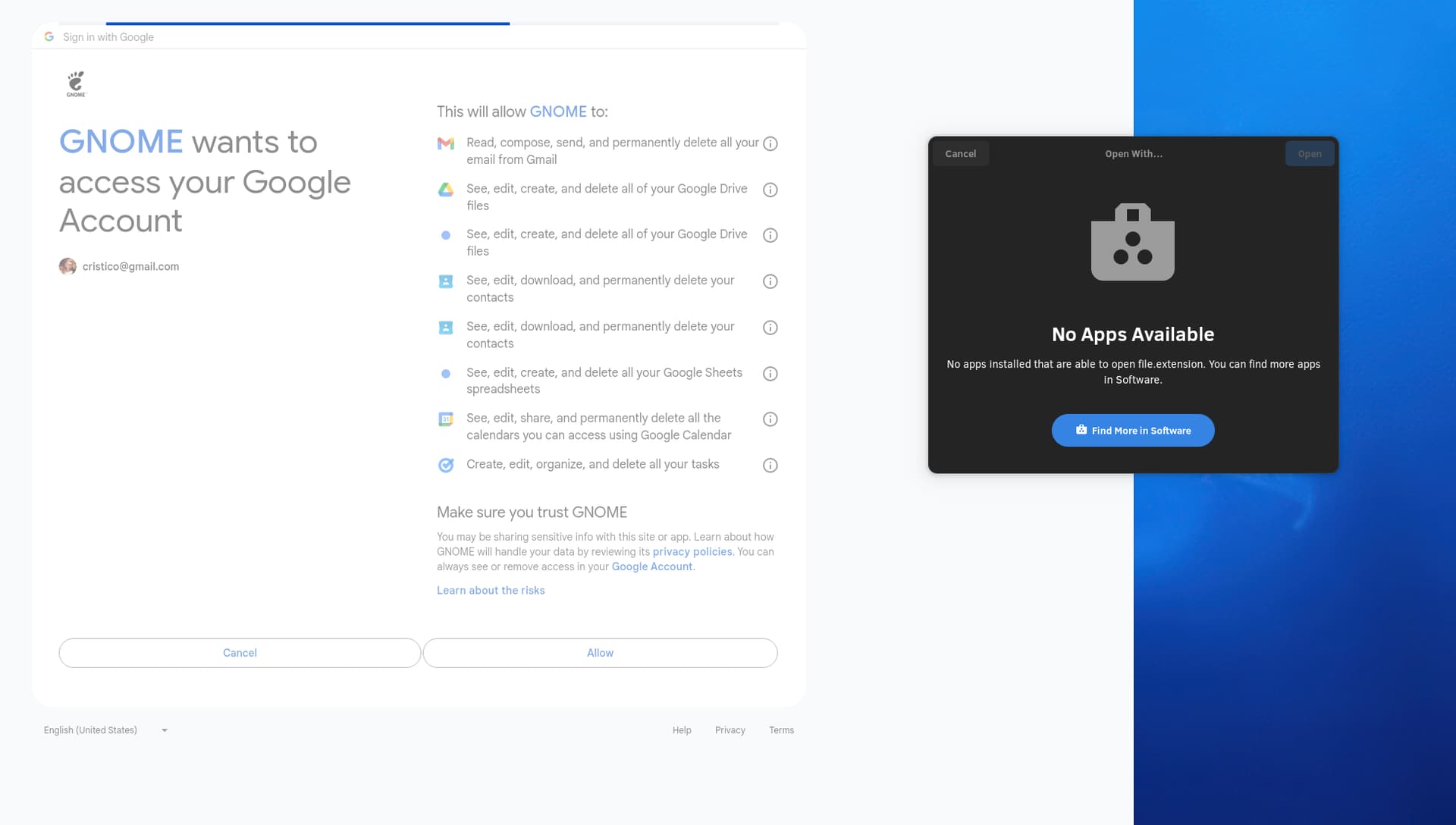
Task: Click the Google Sheets permission icon
Action: pos(446,373)
